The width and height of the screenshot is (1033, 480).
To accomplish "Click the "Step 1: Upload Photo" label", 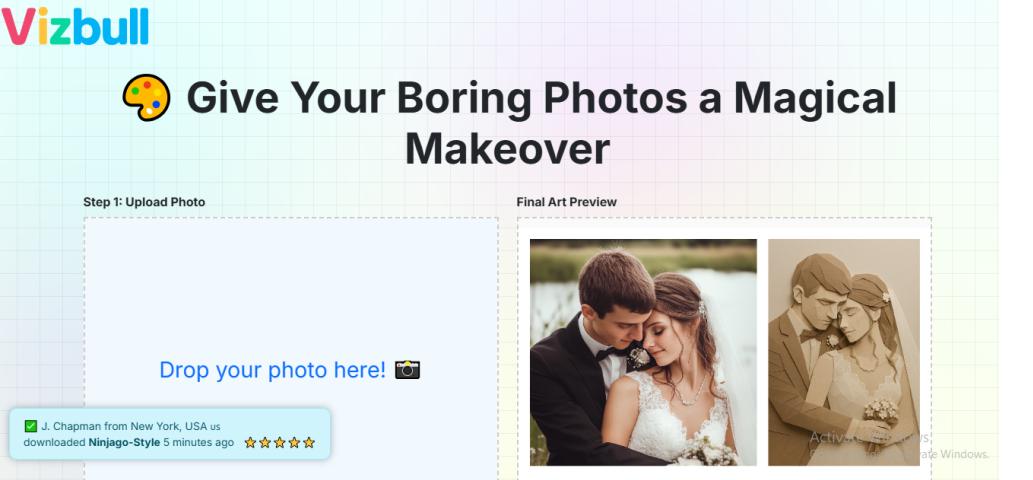I will (144, 202).
